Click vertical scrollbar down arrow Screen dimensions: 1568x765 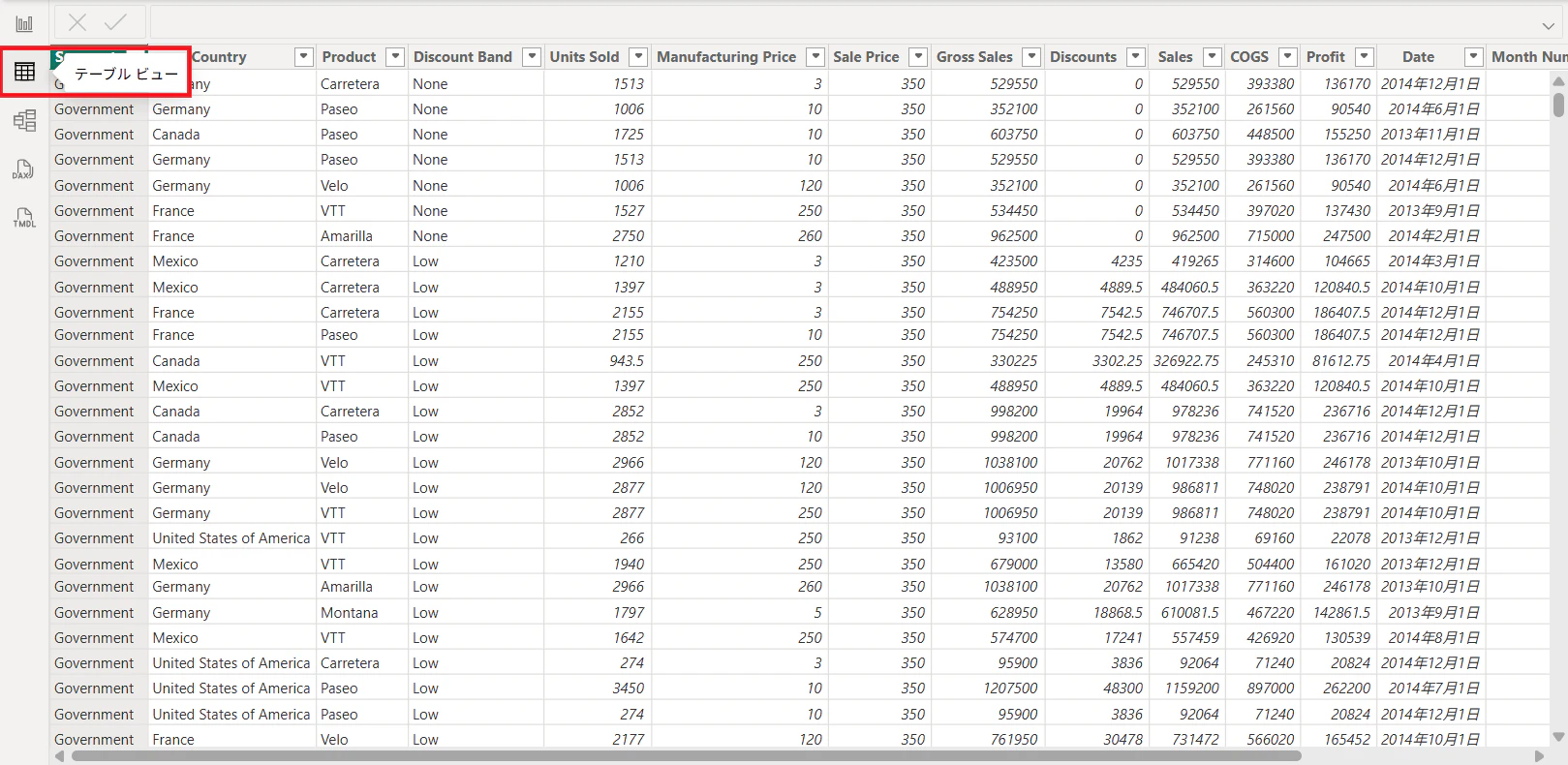click(x=1558, y=737)
